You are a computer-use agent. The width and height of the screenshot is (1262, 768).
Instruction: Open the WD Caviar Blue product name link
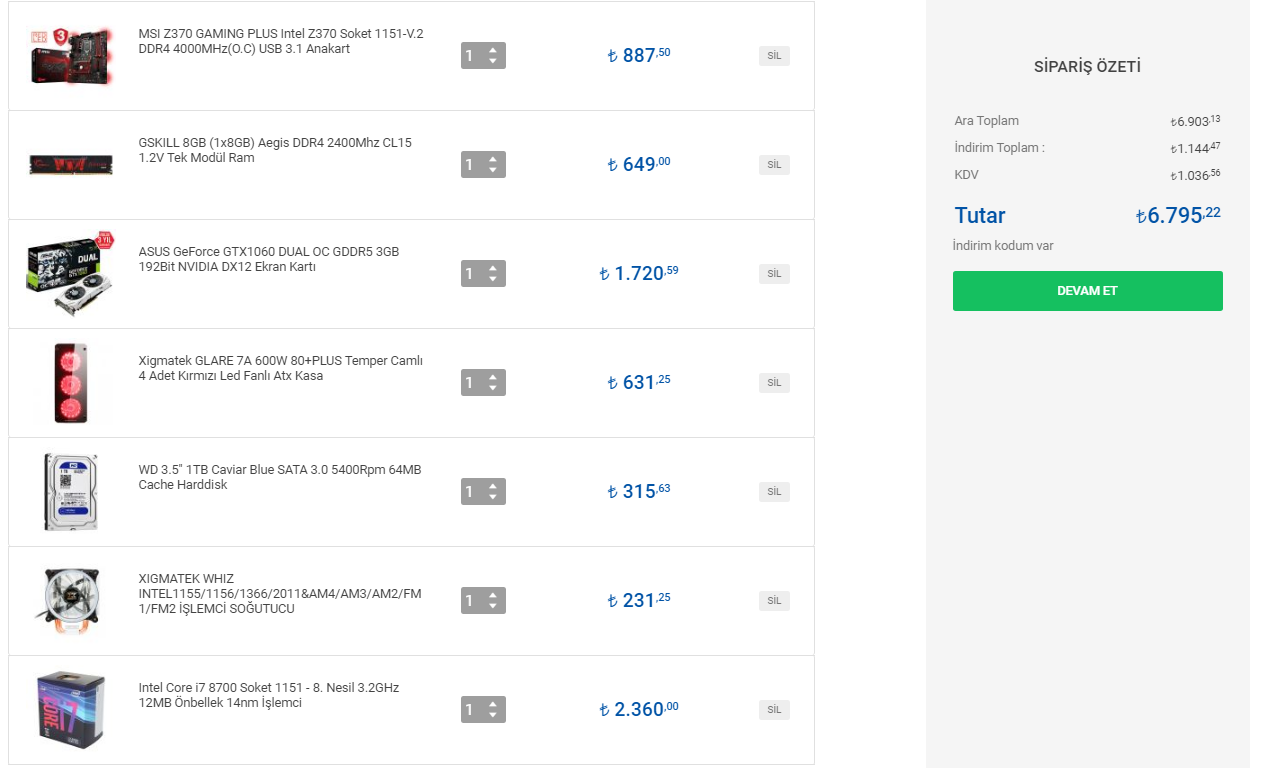[279, 477]
